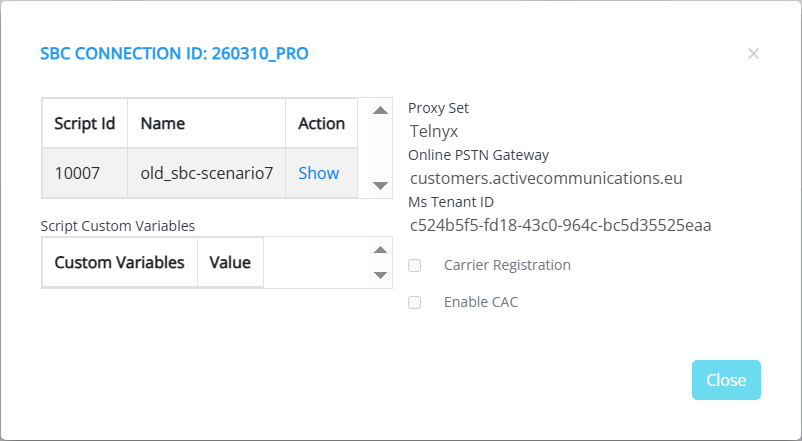Select the script id 10007 cell
Viewport: 802px width, 441px height.
point(77,173)
